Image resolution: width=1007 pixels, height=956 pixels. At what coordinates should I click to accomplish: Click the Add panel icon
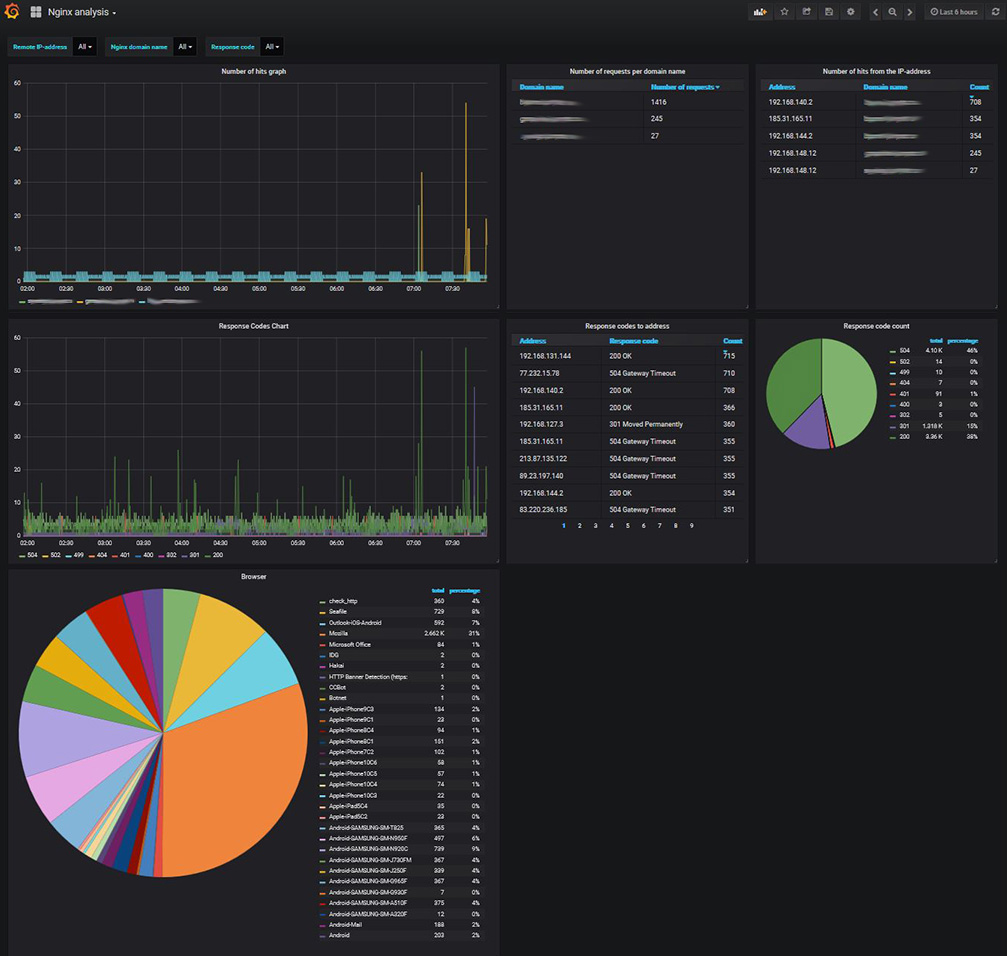(x=760, y=12)
